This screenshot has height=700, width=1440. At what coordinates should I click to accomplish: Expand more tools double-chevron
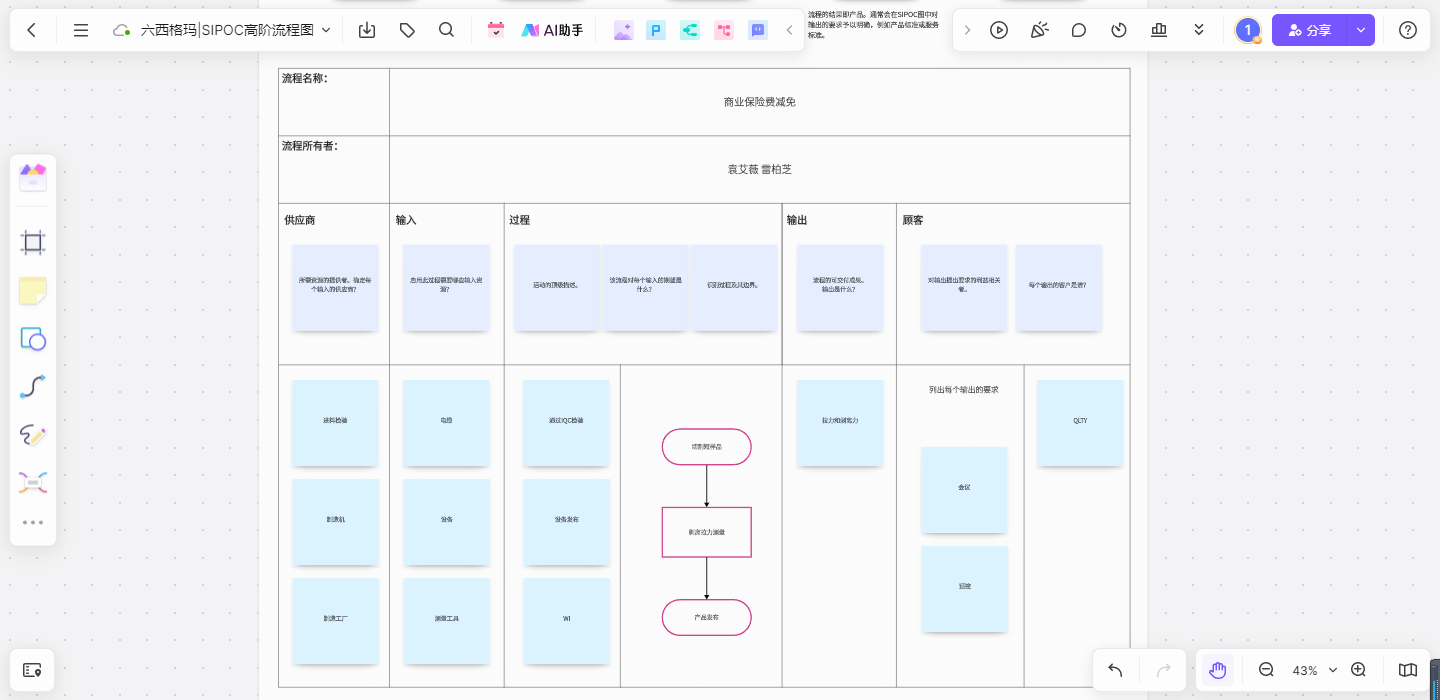[x=1199, y=30]
